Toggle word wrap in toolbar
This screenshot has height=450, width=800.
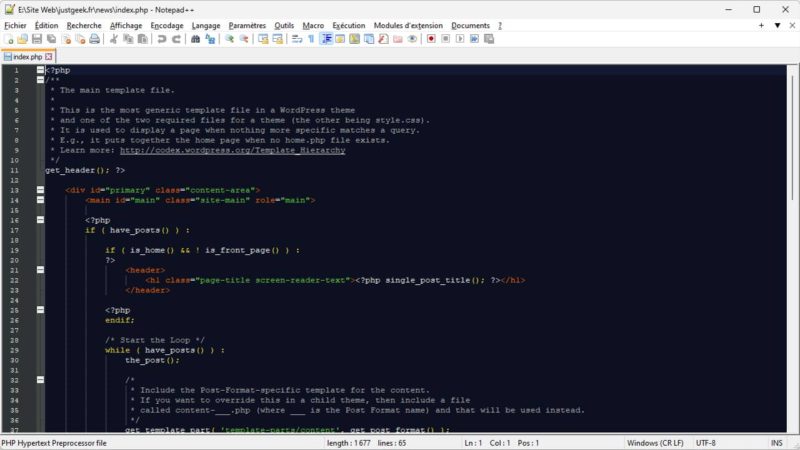coord(297,39)
